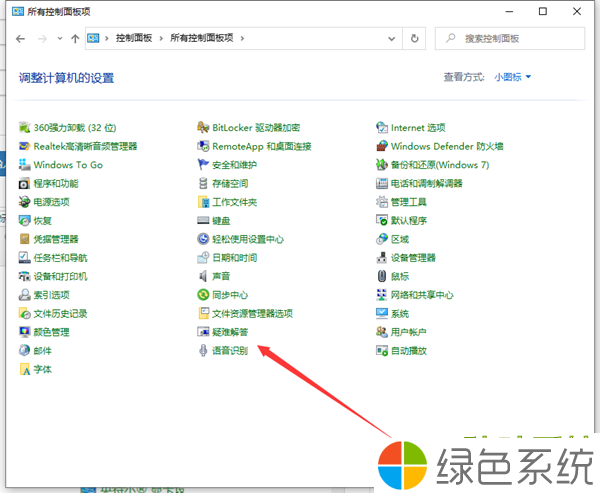Click the 同步中心 icon
The image size is (600, 493).
click(203, 295)
